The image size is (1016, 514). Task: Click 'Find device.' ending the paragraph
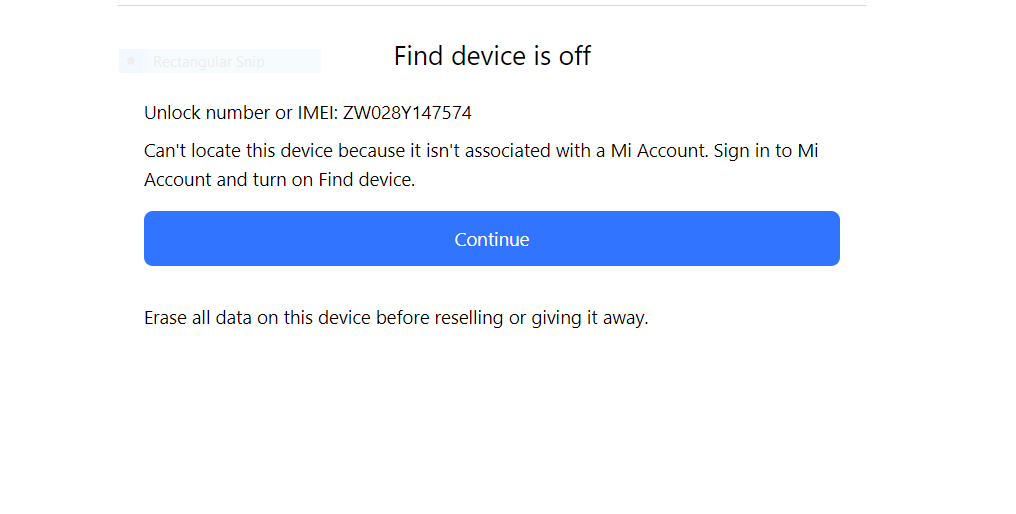pos(367,180)
